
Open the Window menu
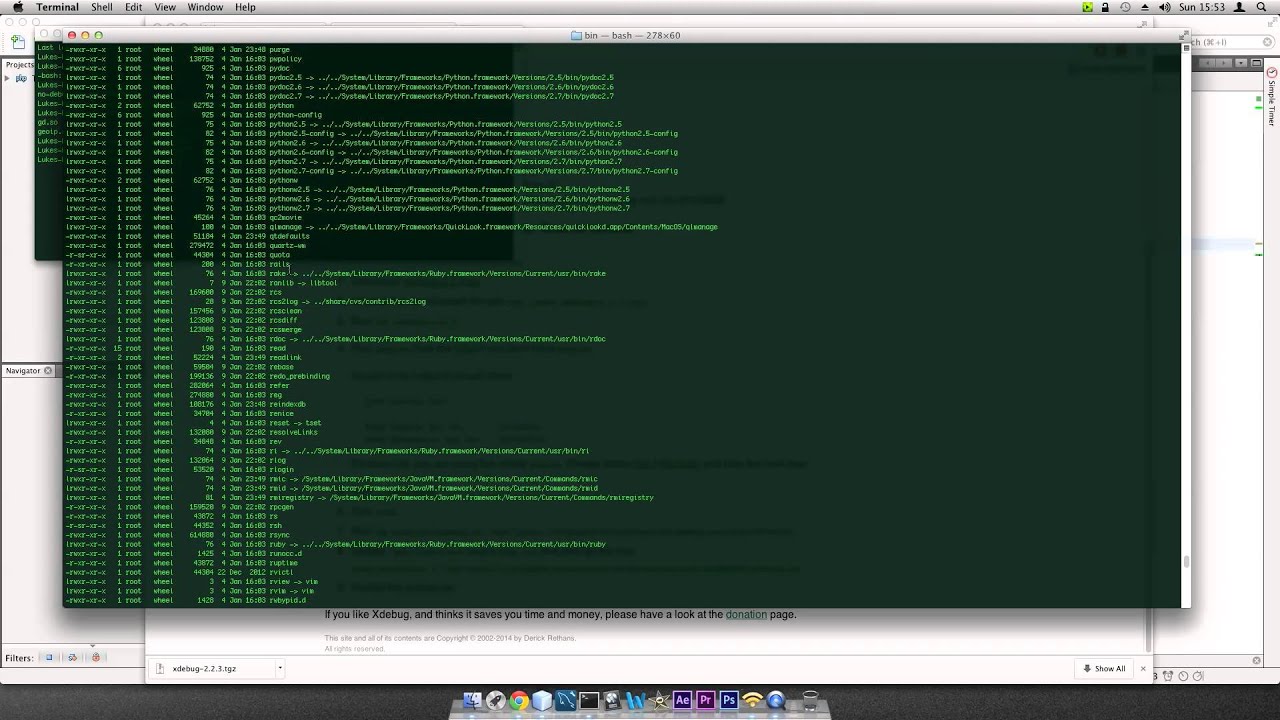(x=205, y=7)
